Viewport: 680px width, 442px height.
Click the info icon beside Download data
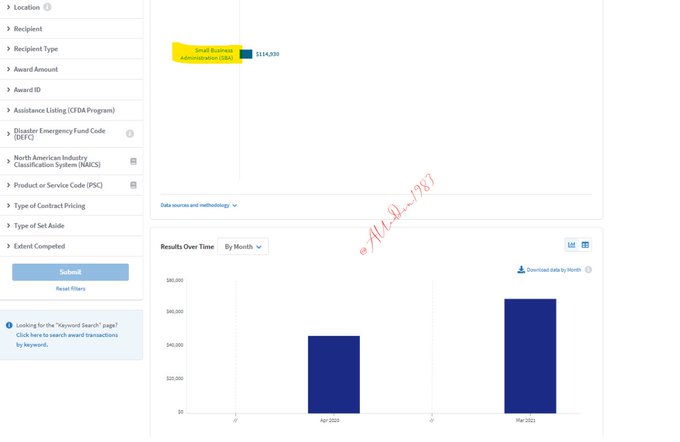[588, 270]
